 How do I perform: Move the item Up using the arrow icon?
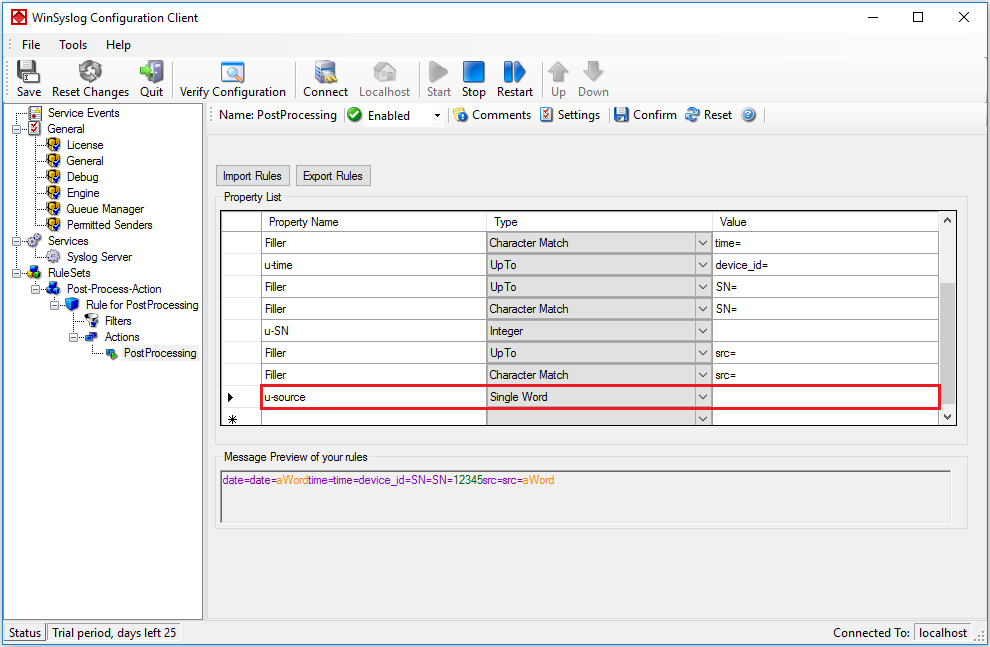click(x=558, y=79)
